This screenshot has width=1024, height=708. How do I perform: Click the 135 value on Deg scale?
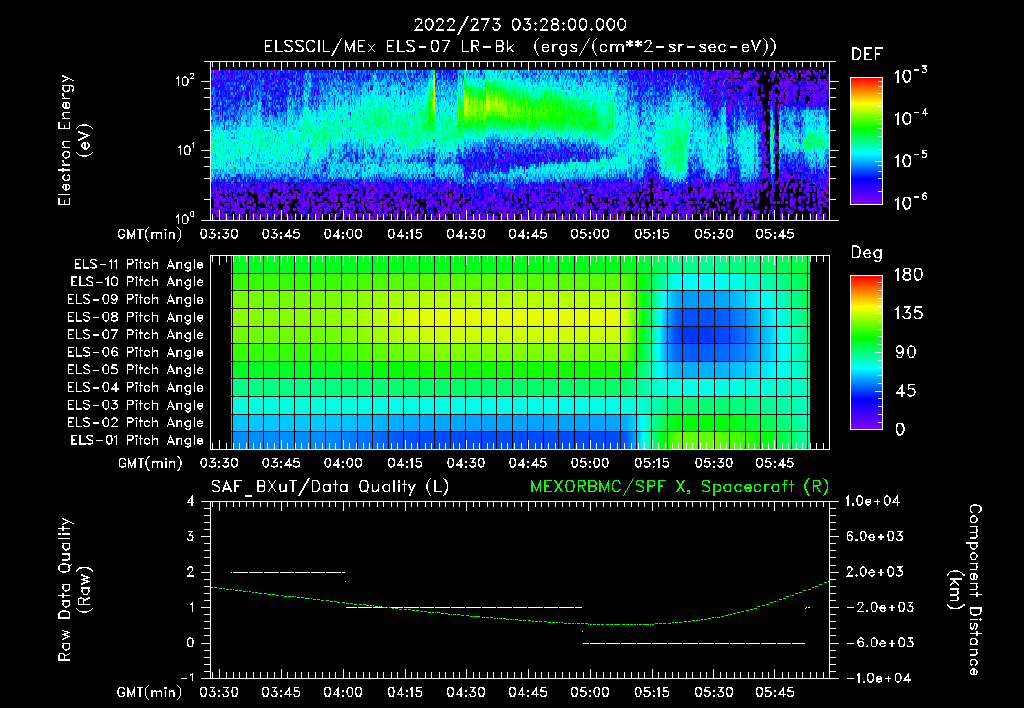click(x=909, y=314)
